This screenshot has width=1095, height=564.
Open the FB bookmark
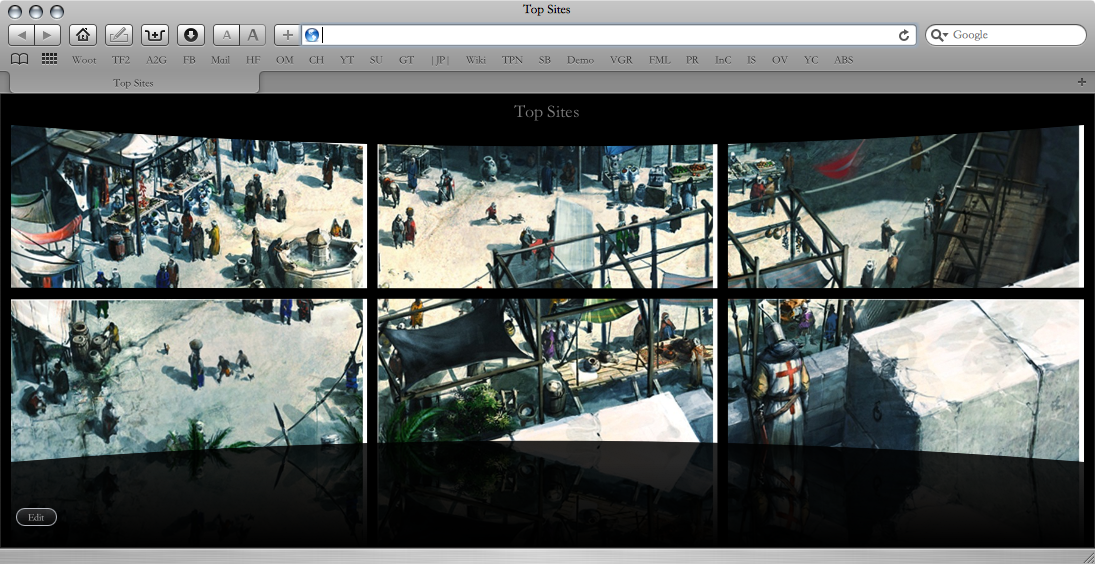click(x=189, y=60)
